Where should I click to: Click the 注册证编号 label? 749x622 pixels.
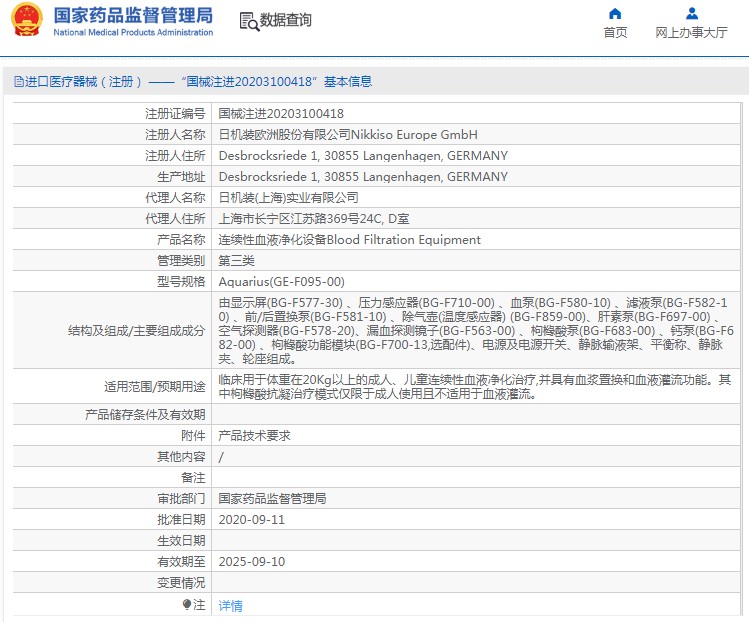175,114
